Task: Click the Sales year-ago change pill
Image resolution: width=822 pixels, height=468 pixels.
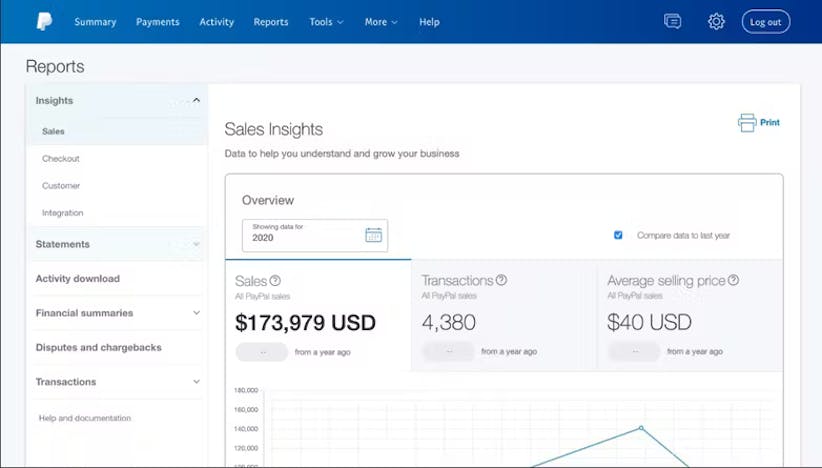Action: 262,352
